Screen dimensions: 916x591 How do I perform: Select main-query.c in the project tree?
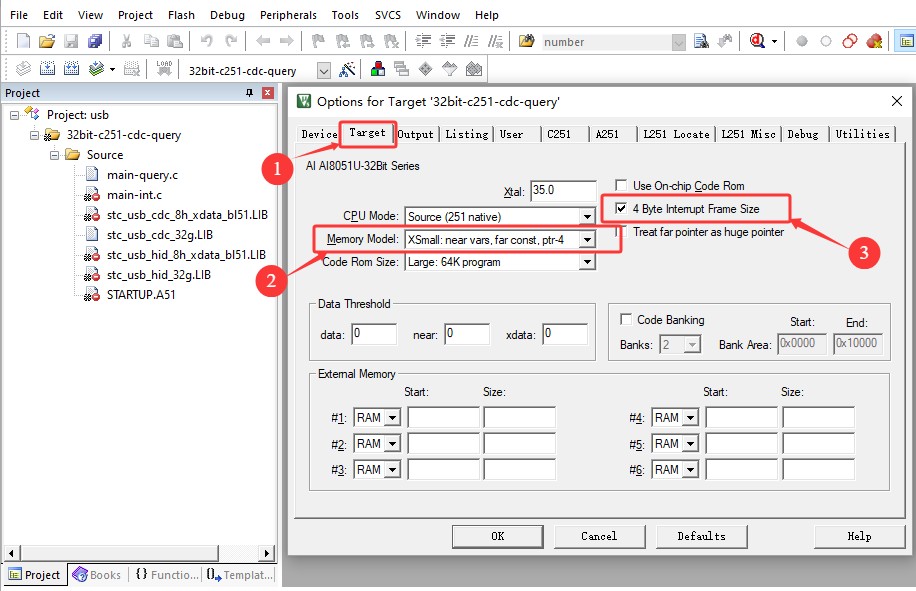coord(142,175)
